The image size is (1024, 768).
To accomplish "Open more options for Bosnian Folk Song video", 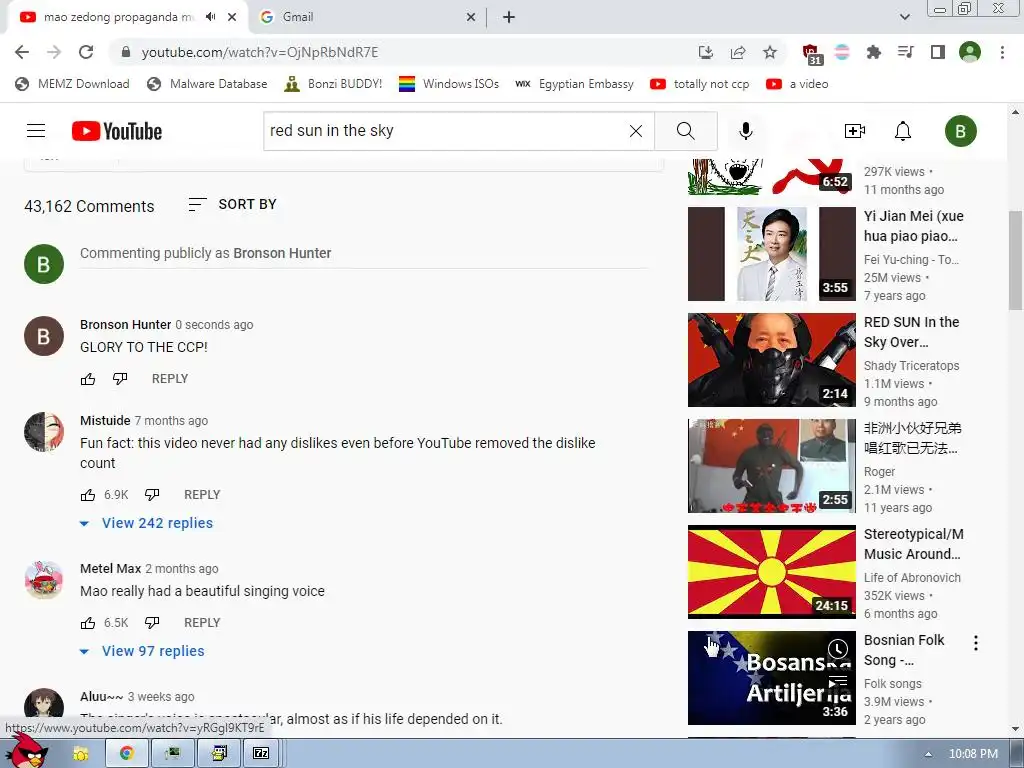I will click(976, 643).
